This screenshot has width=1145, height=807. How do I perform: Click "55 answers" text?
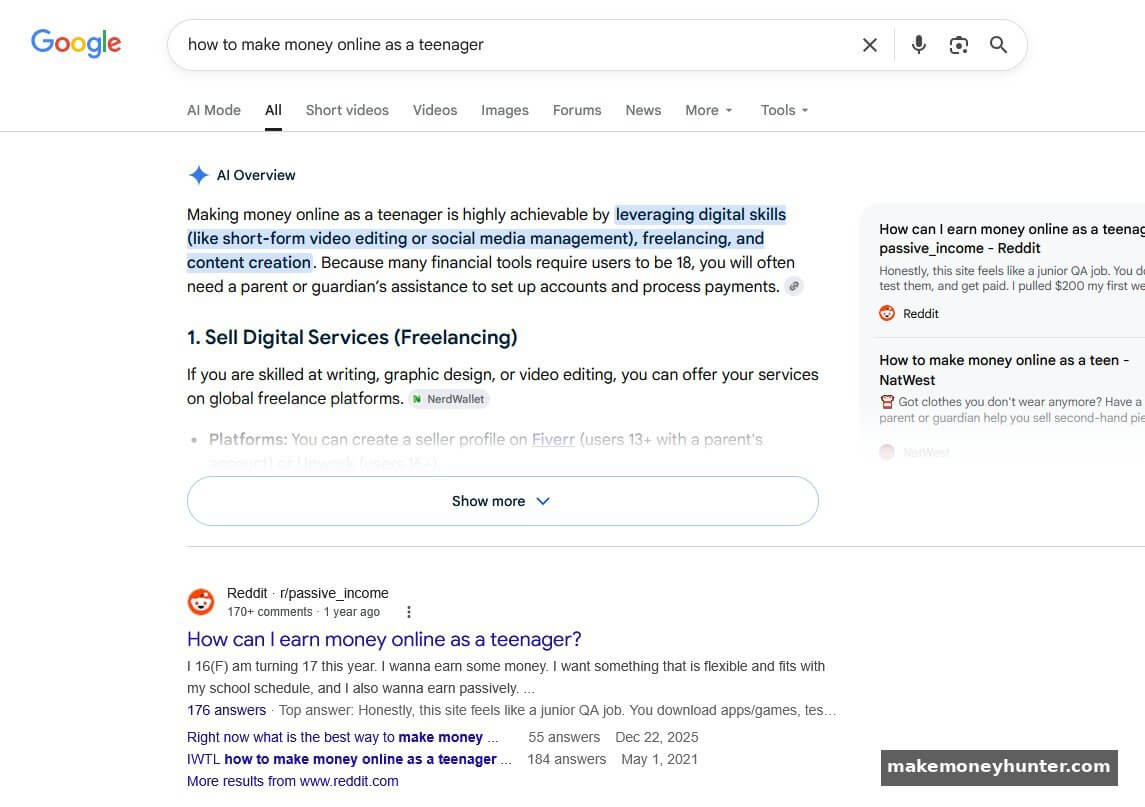(564, 737)
